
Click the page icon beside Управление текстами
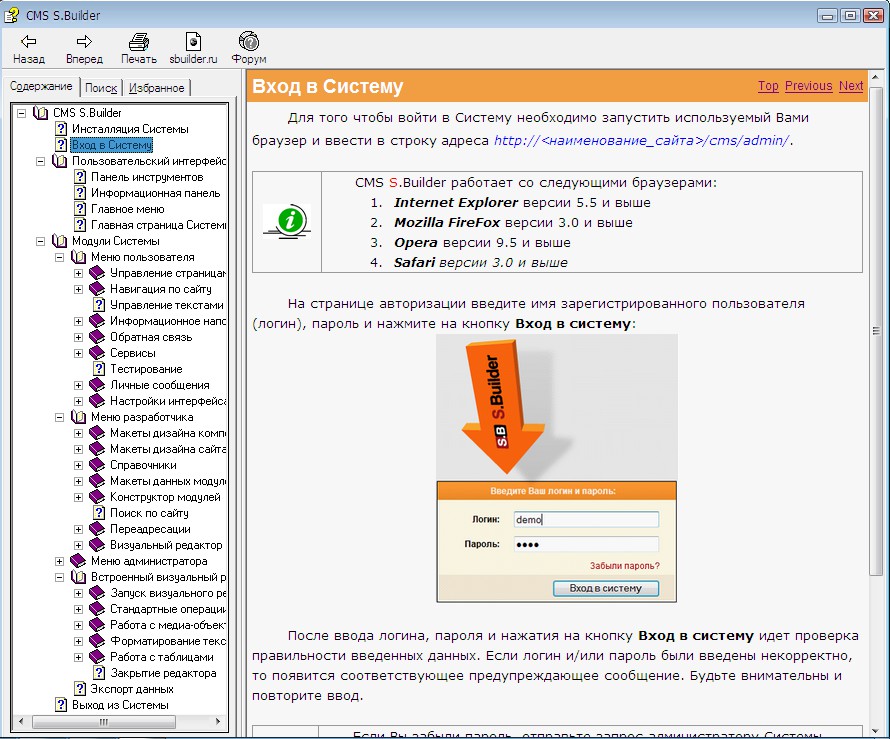click(99, 305)
